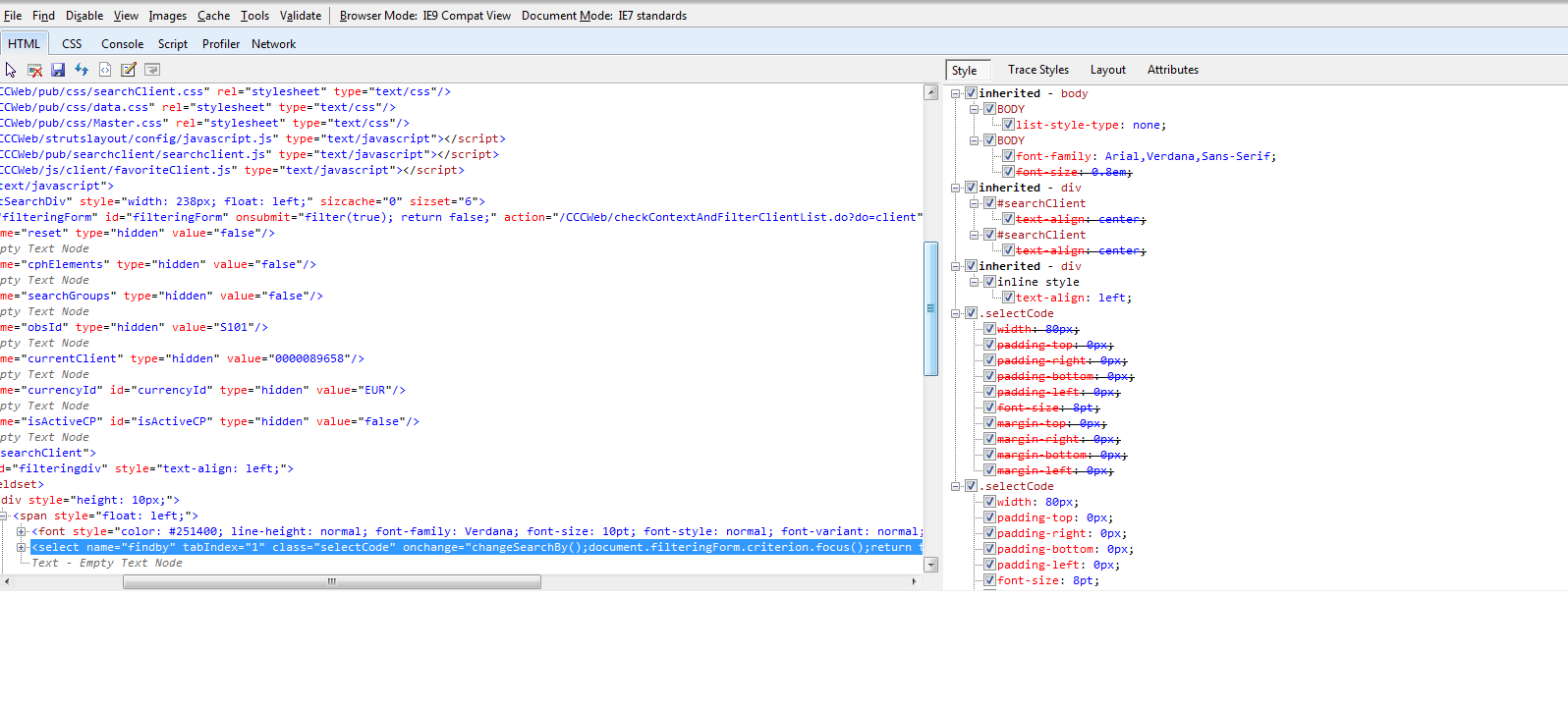Open the Cache menu

pyautogui.click(x=213, y=16)
